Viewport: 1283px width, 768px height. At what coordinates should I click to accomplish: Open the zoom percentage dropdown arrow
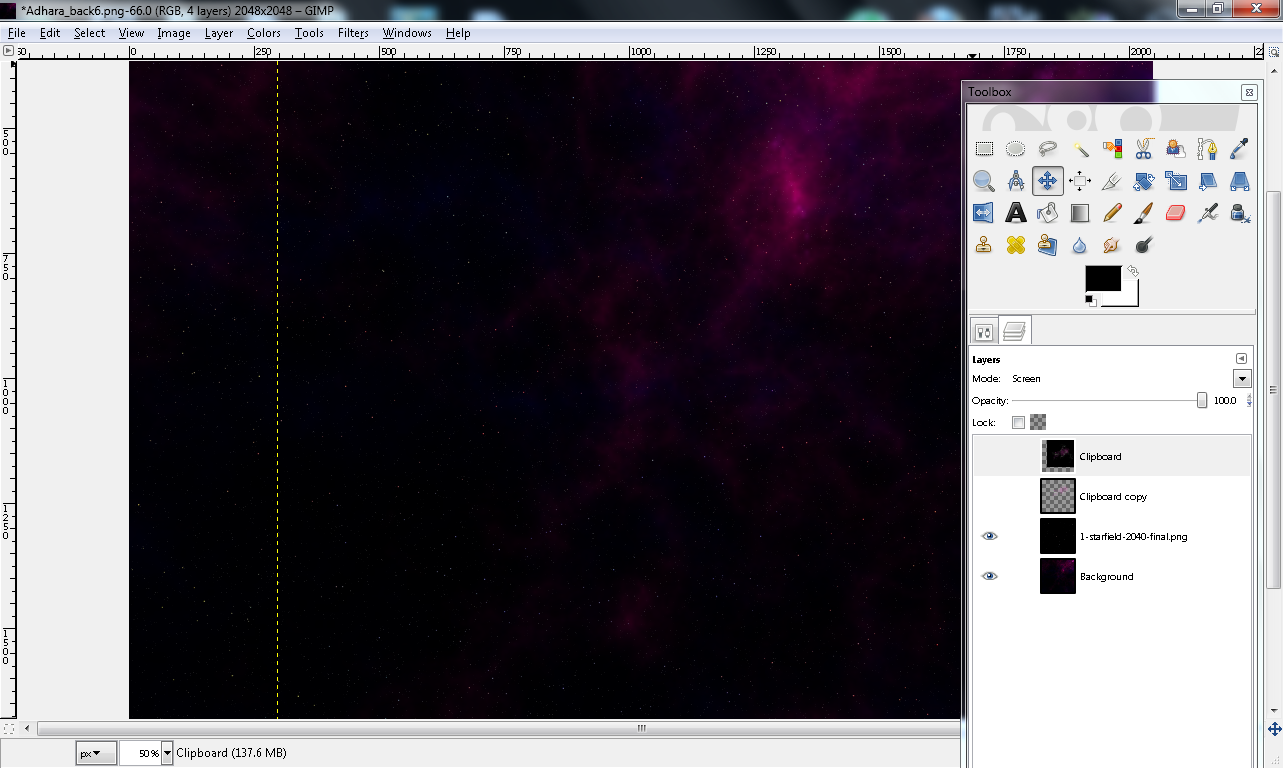click(167, 753)
